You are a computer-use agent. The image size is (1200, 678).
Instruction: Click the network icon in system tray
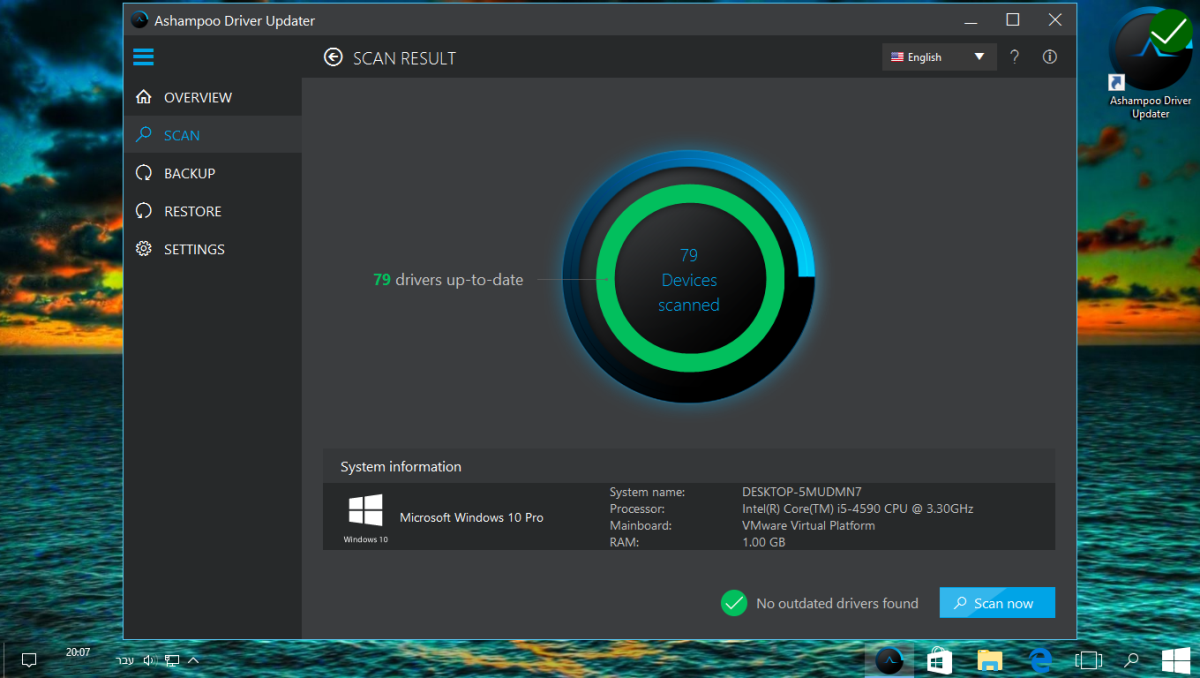pos(172,660)
